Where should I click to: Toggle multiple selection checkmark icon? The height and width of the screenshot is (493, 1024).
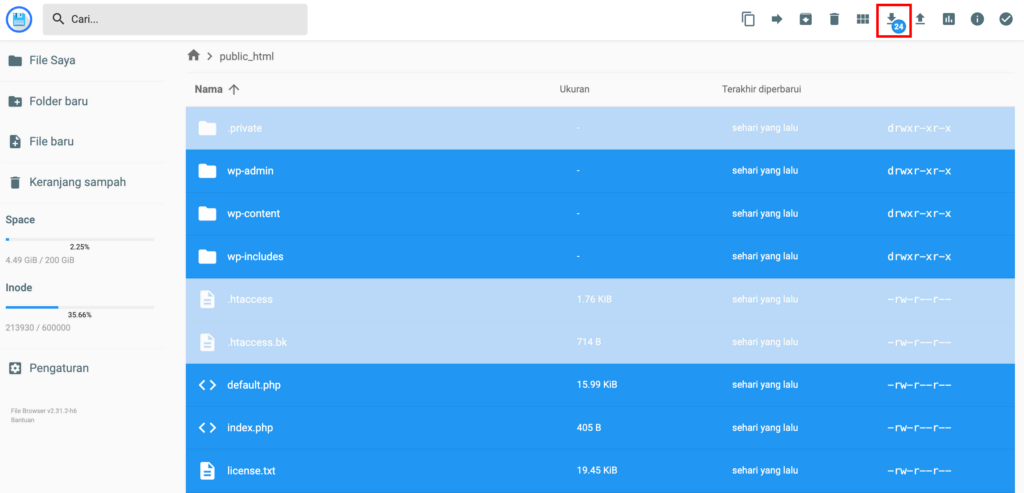(1006, 19)
